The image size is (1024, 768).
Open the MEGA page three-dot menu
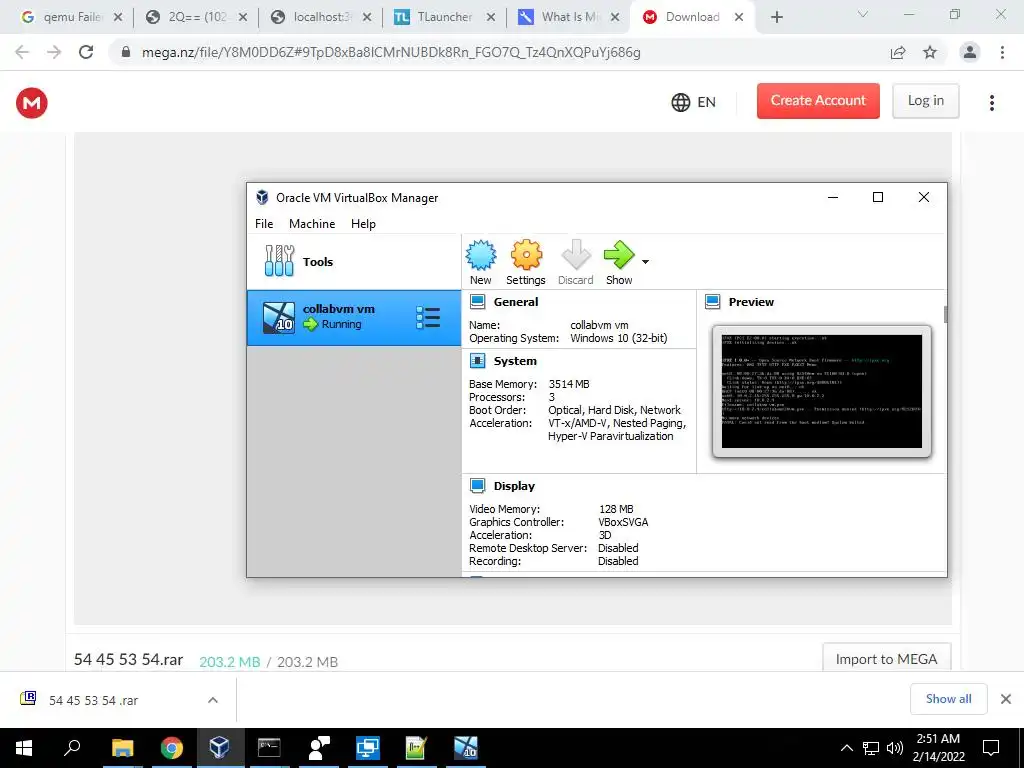tap(991, 103)
